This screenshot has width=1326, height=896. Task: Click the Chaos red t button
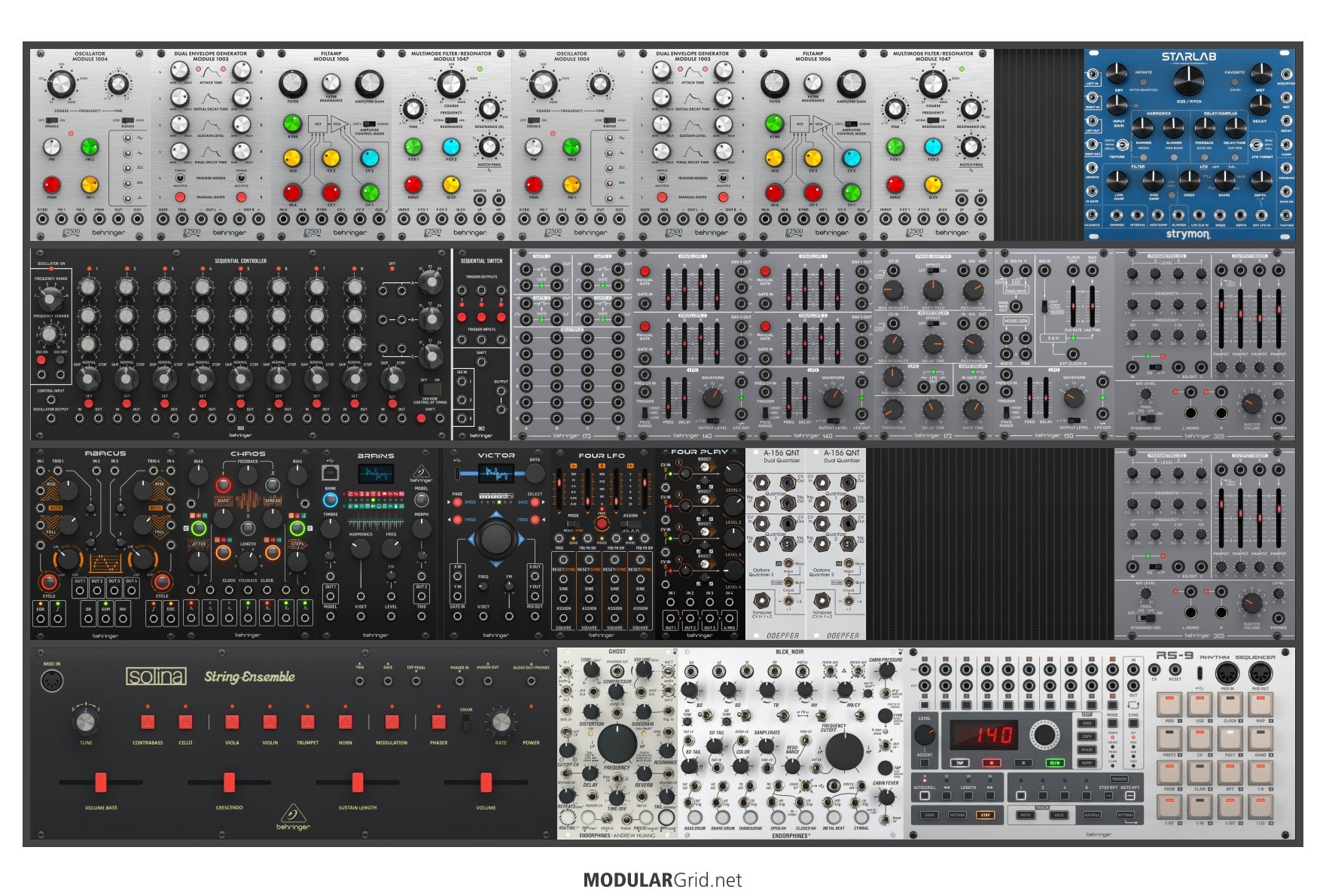click(223, 485)
